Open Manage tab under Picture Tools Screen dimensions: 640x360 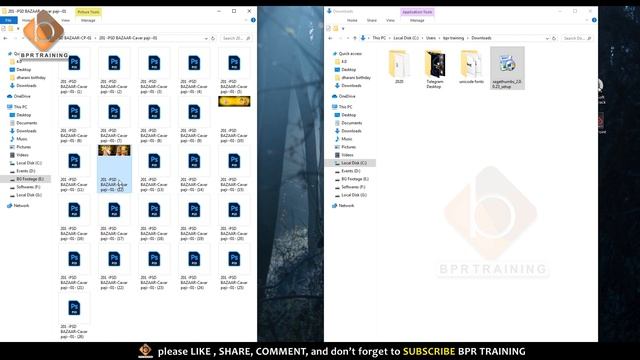pos(88,20)
